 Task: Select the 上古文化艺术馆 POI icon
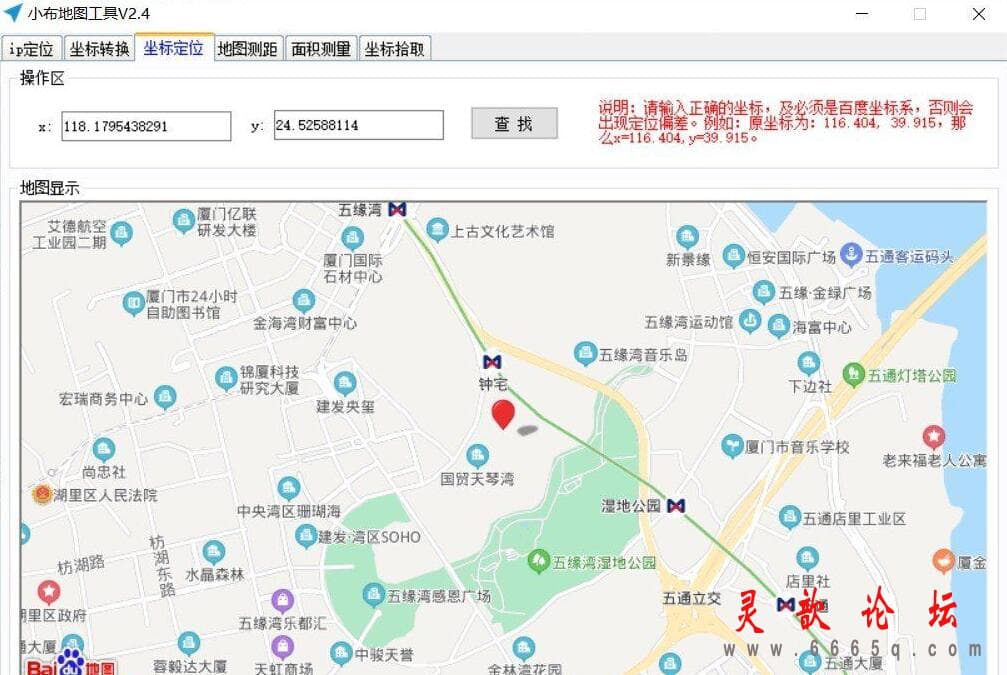437,230
